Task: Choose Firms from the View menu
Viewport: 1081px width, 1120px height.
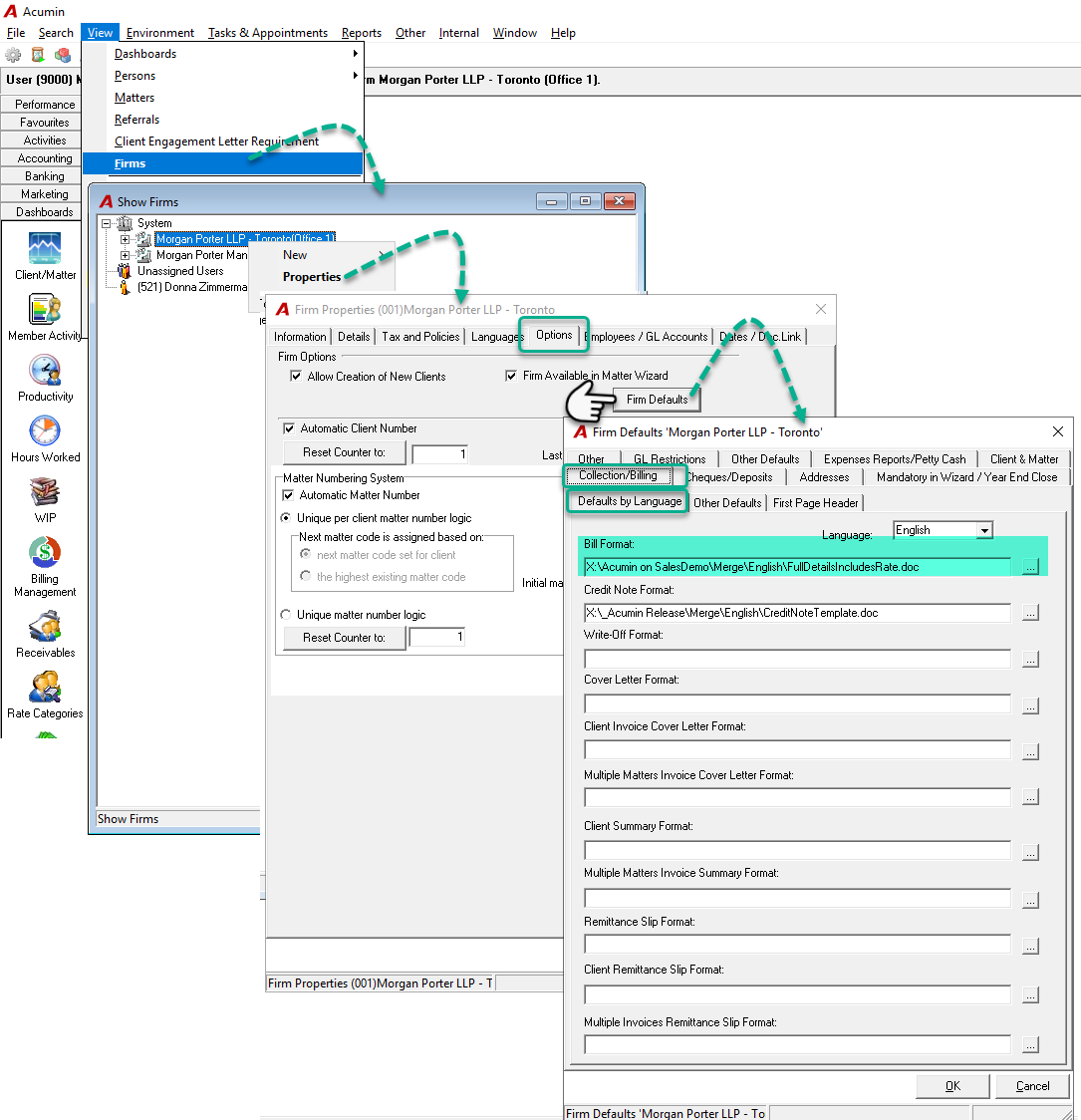Action: (x=223, y=163)
